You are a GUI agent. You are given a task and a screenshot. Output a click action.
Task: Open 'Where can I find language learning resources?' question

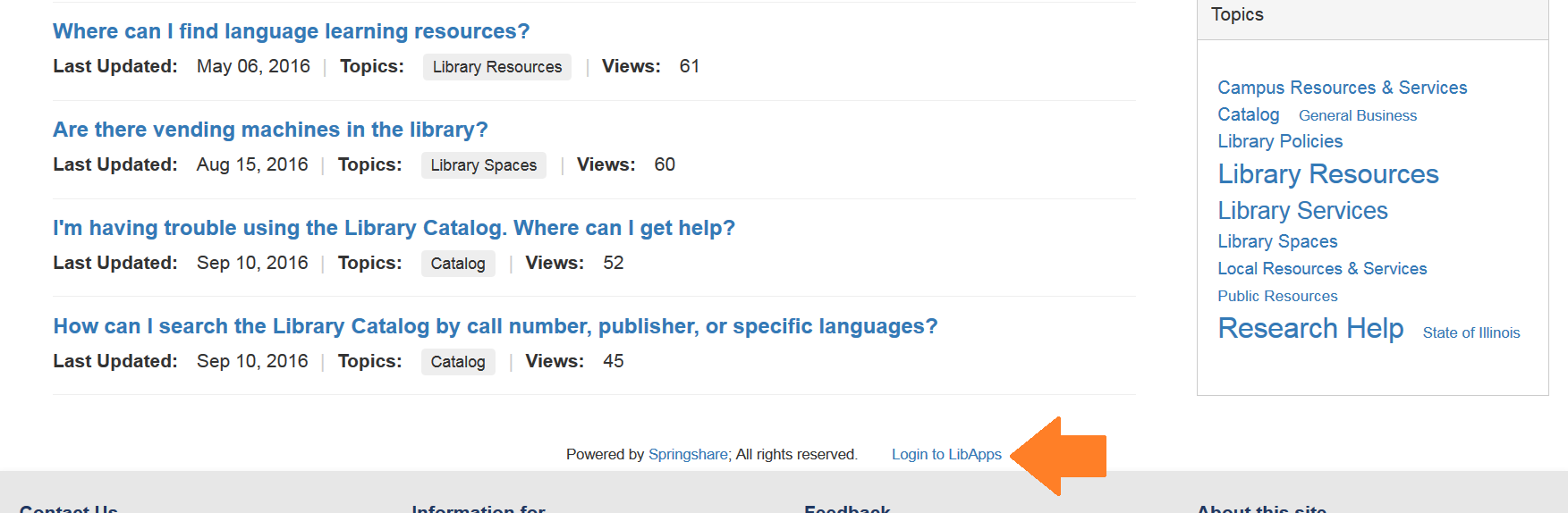[291, 31]
